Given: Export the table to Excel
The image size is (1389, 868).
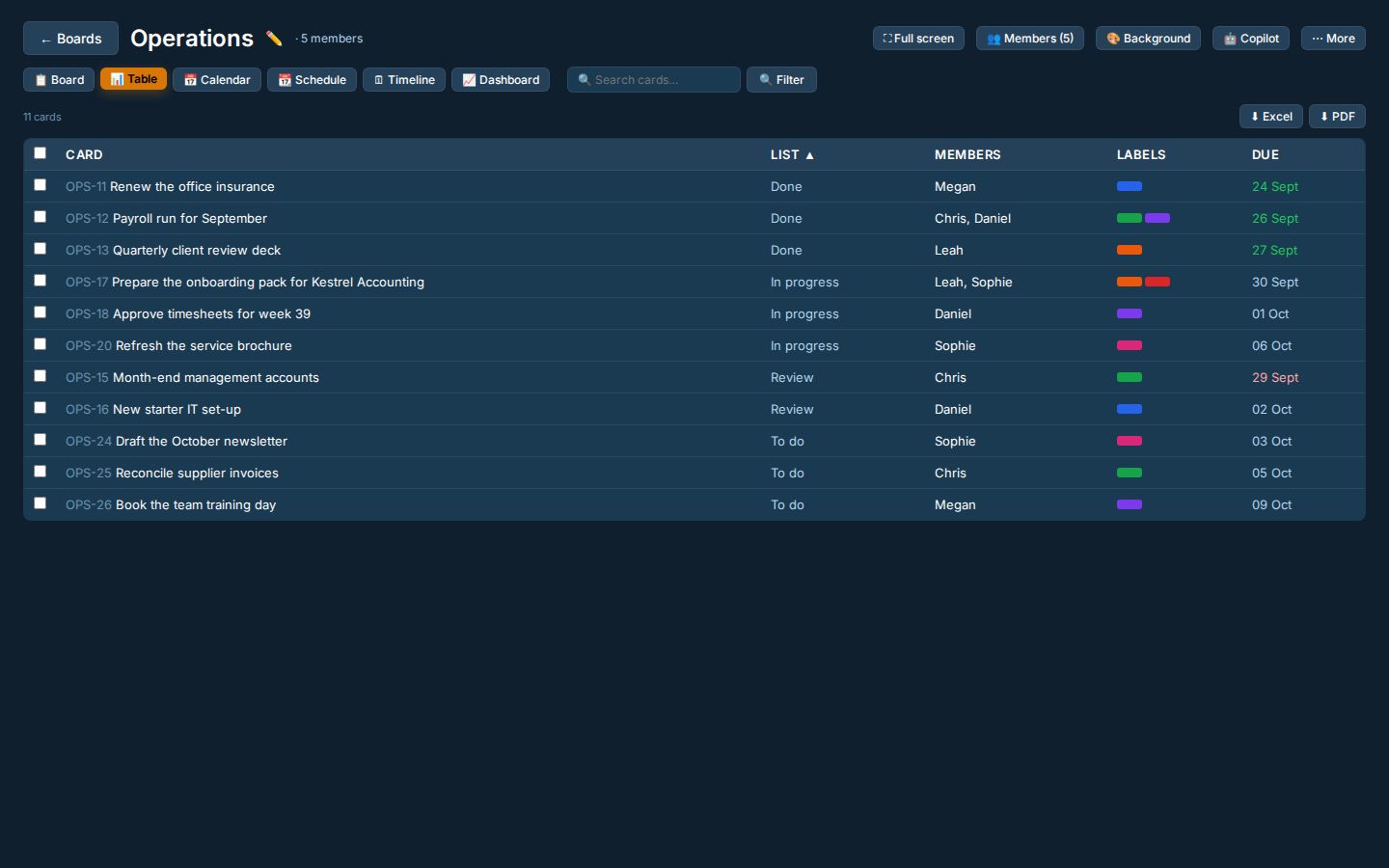Looking at the screenshot, I should [1271, 117].
